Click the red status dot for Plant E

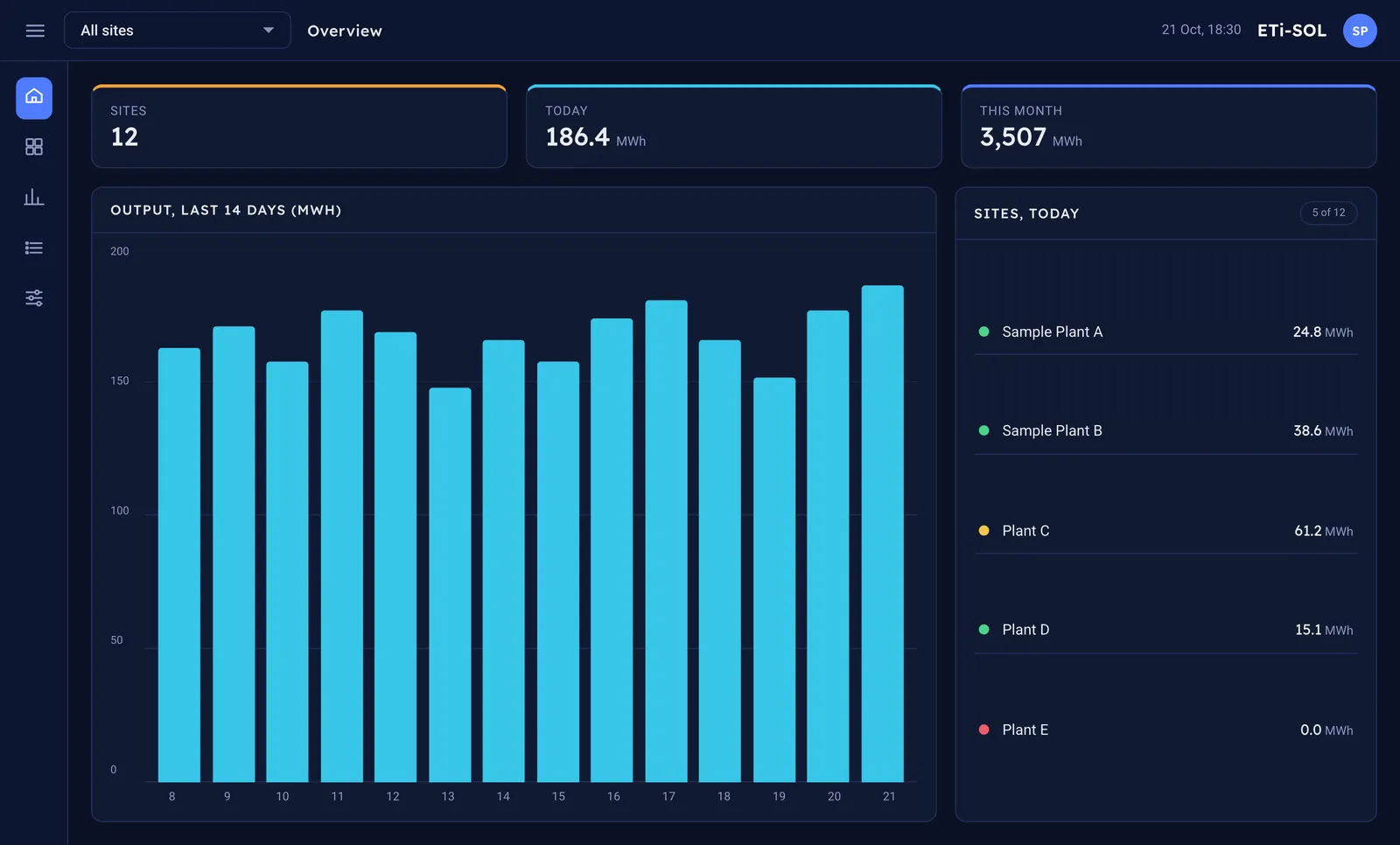pos(983,729)
